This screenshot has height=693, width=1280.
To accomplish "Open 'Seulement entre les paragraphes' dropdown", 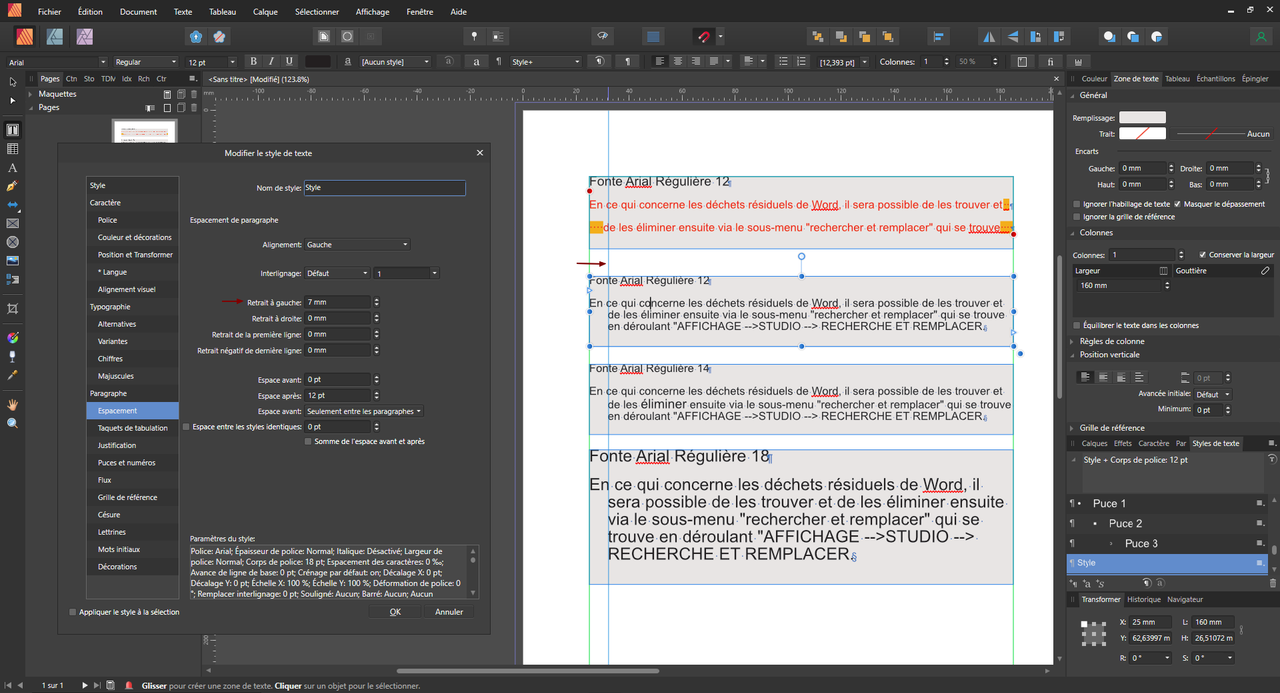I will click(x=364, y=411).
